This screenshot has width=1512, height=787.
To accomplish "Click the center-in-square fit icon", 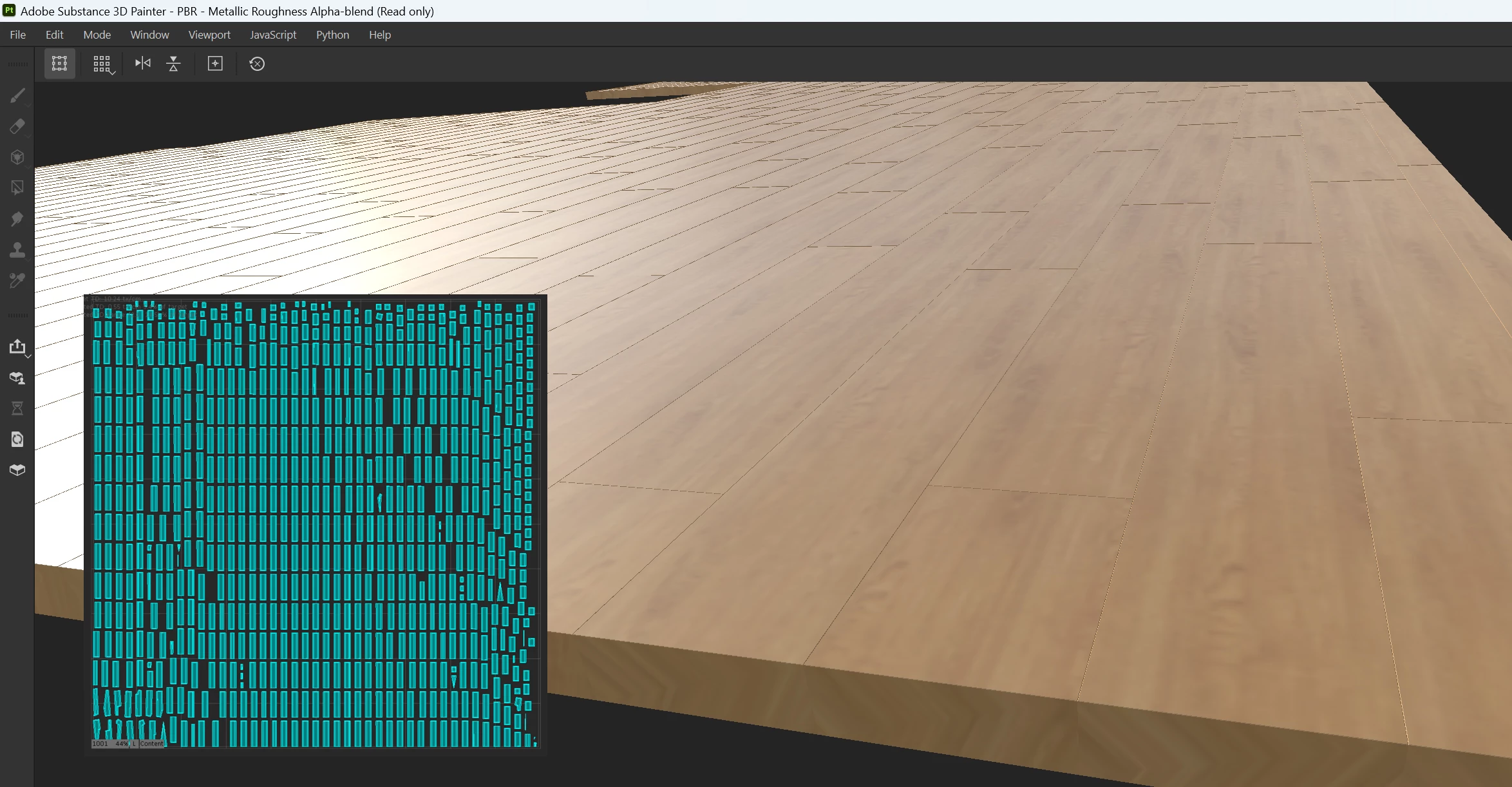I will [x=215, y=64].
